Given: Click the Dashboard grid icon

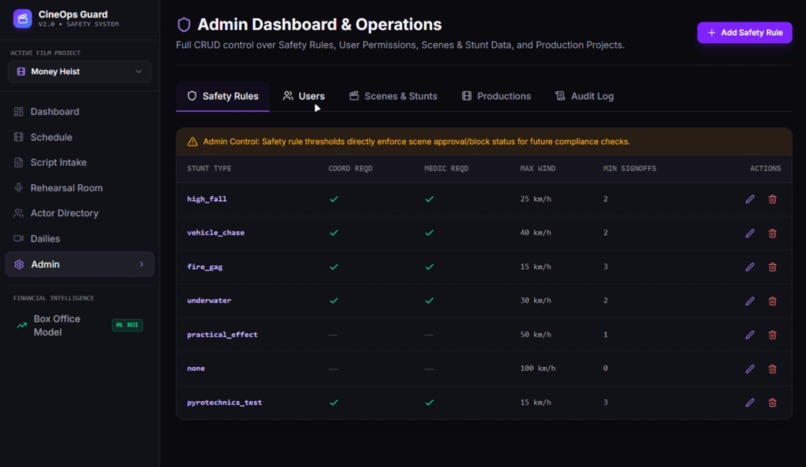Looking at the screenshot, I should click(19, 111).
